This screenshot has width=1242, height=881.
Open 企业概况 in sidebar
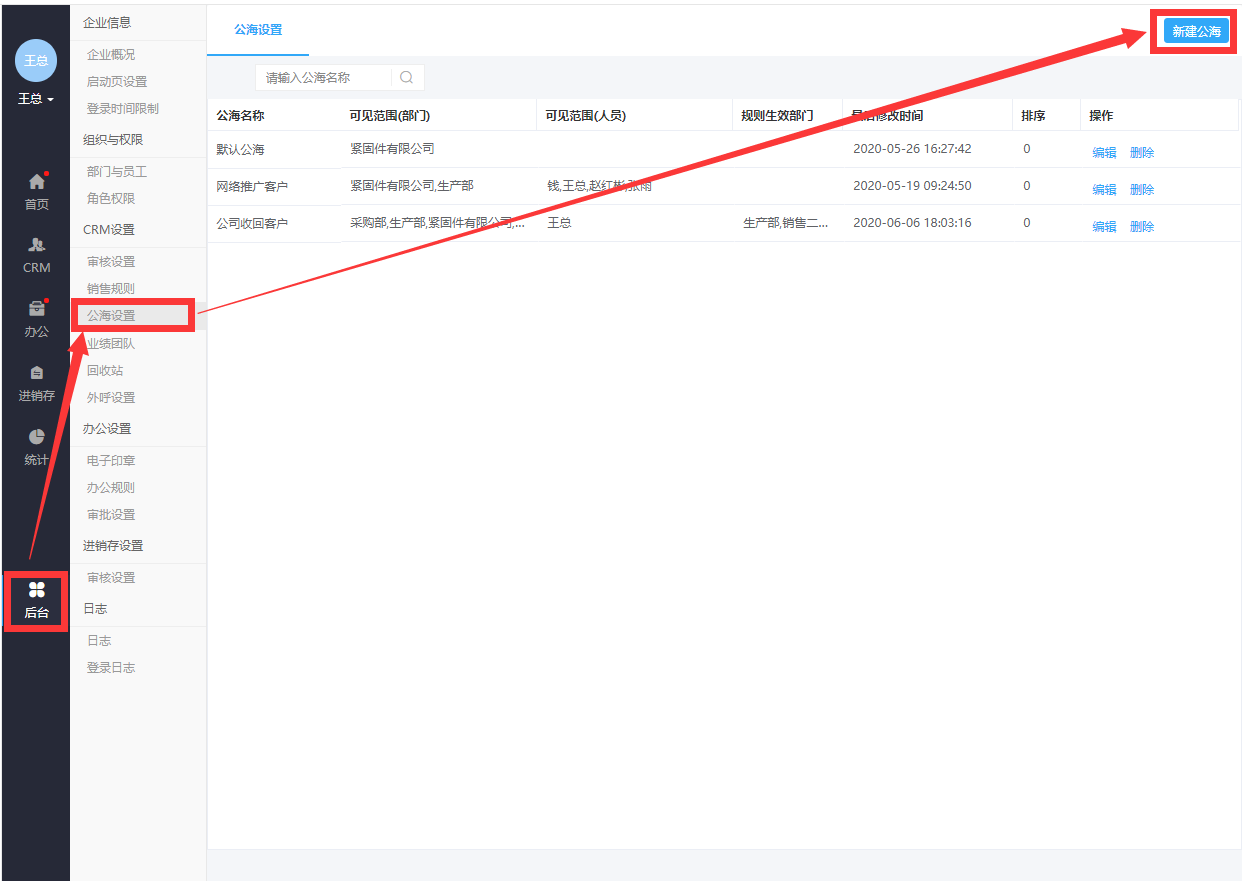click(x=111, y=54)
